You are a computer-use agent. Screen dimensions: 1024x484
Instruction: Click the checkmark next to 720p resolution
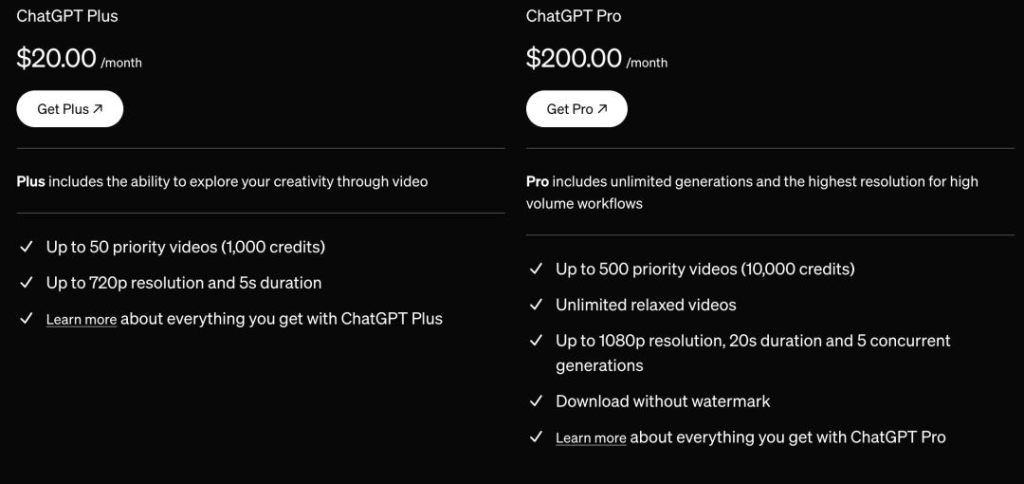[x=24, y=283]
